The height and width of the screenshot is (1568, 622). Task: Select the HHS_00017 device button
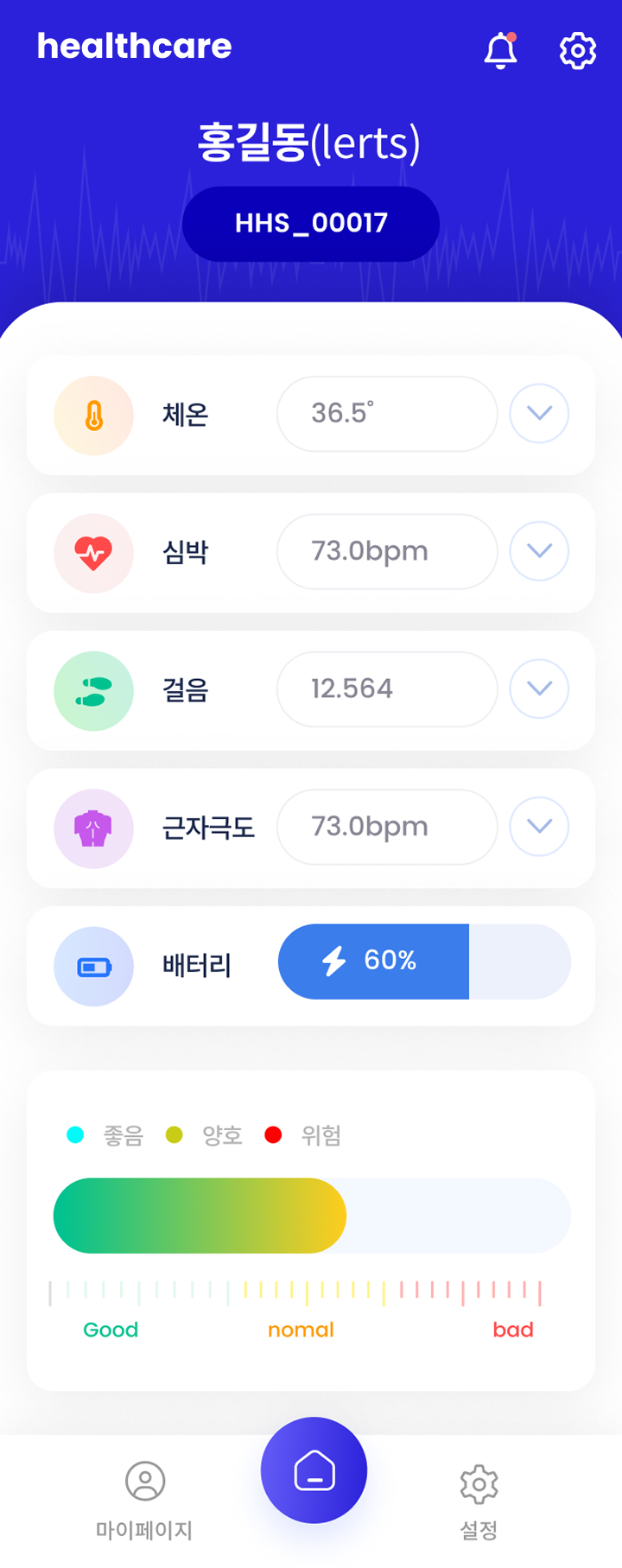pos(311,224)
